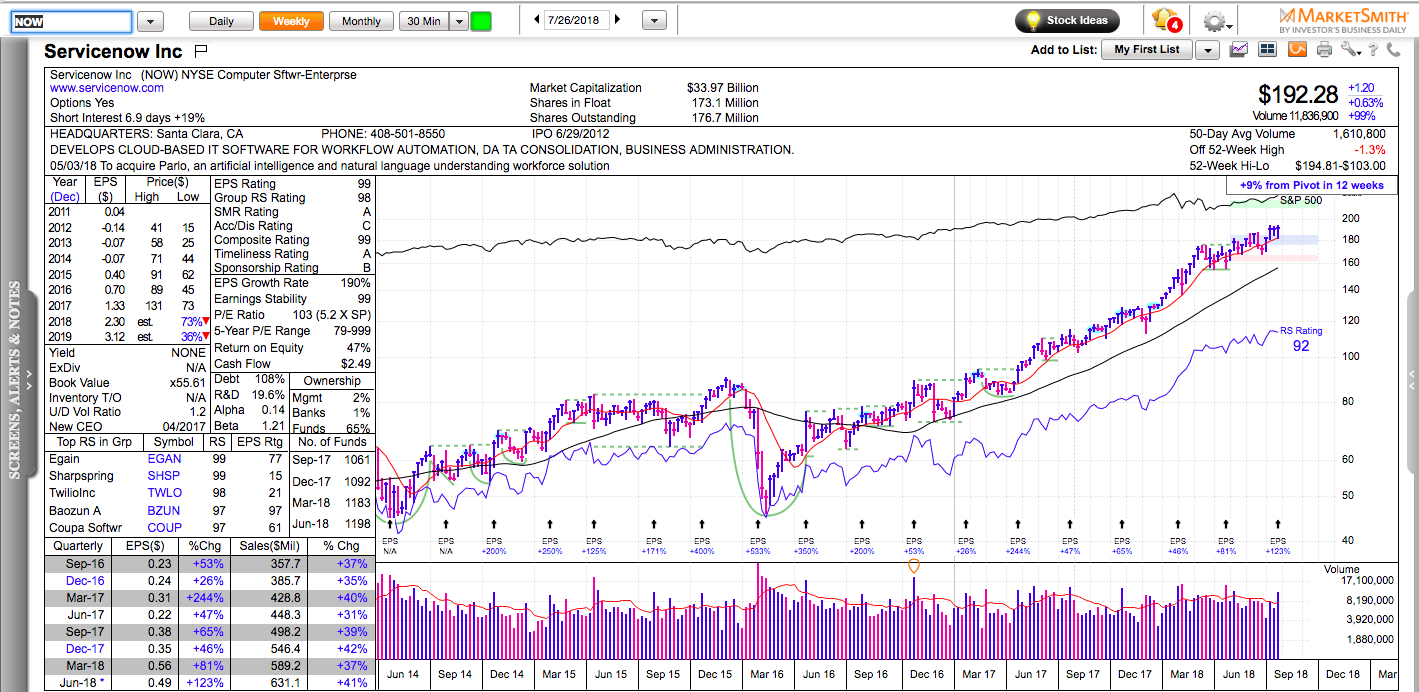
Task: Click the New CEO 04/2017 row
Action: tap(127, 427)
